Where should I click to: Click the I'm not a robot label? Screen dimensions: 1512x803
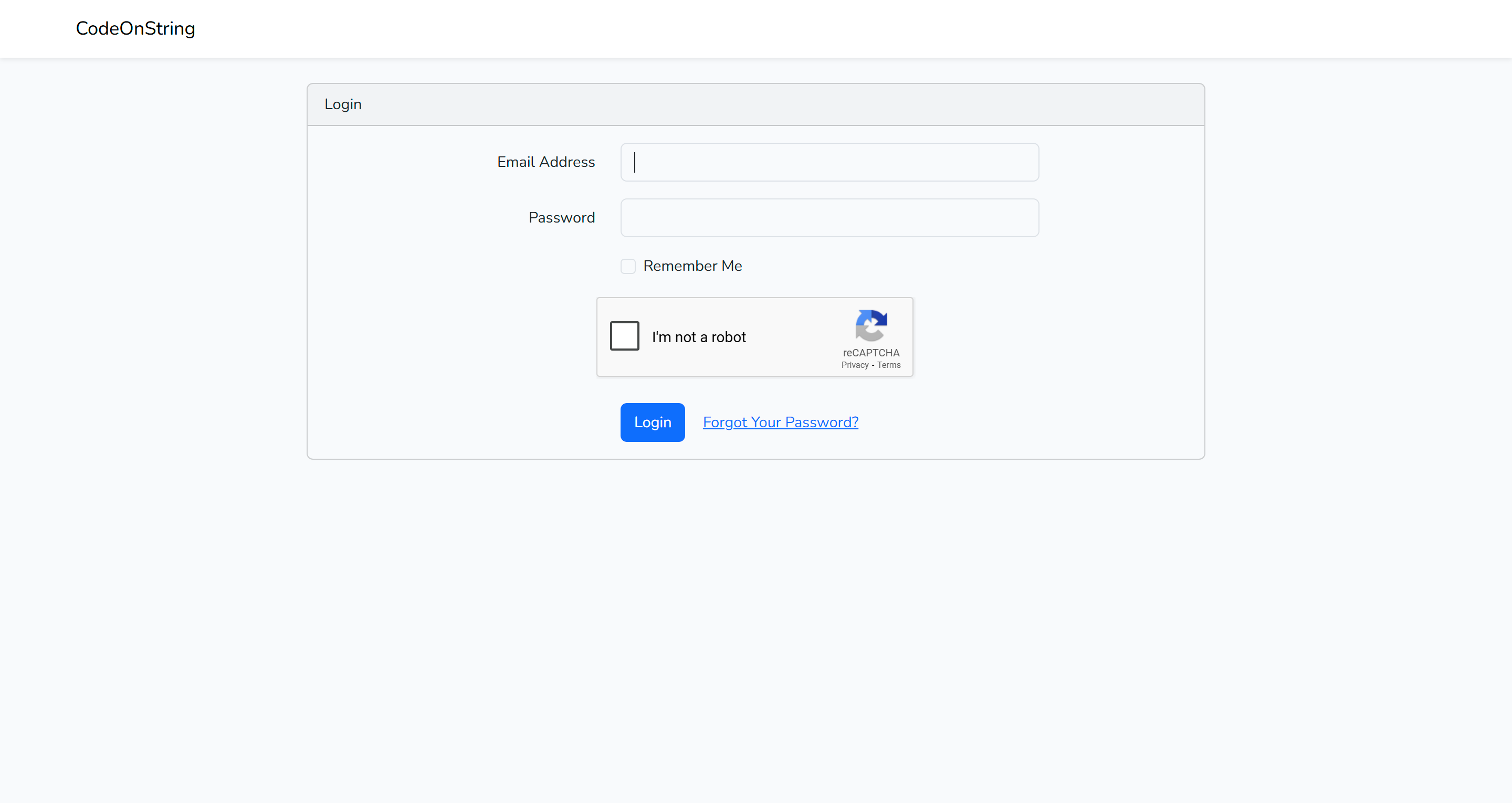(x=698, y=337)
